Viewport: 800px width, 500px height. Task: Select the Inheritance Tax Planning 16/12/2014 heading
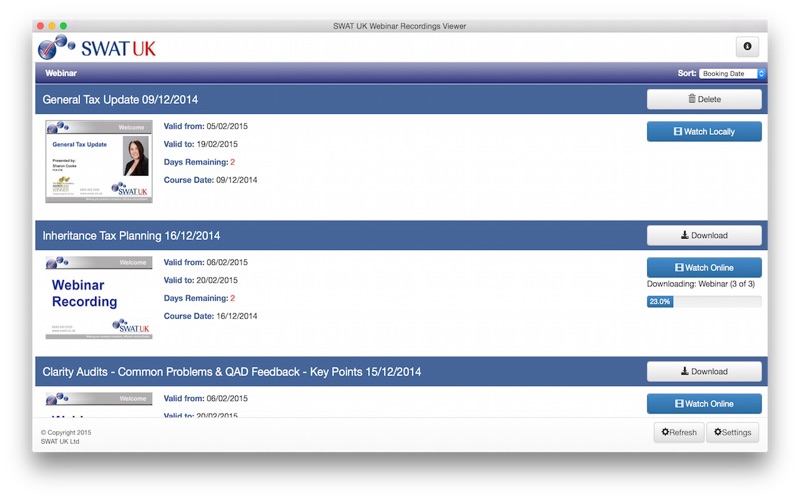click(131, 236)
